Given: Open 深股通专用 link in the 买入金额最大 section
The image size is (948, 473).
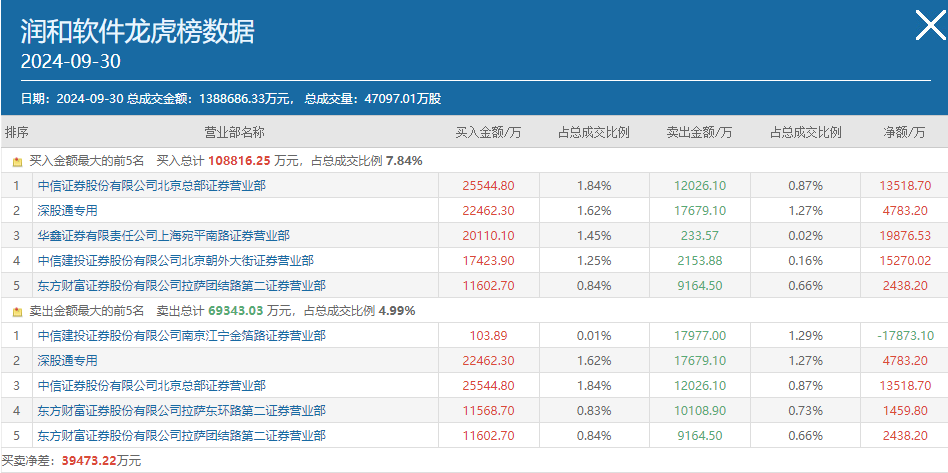Looking at the screenshot, I should pyautogui.click(x=67, y=210).
